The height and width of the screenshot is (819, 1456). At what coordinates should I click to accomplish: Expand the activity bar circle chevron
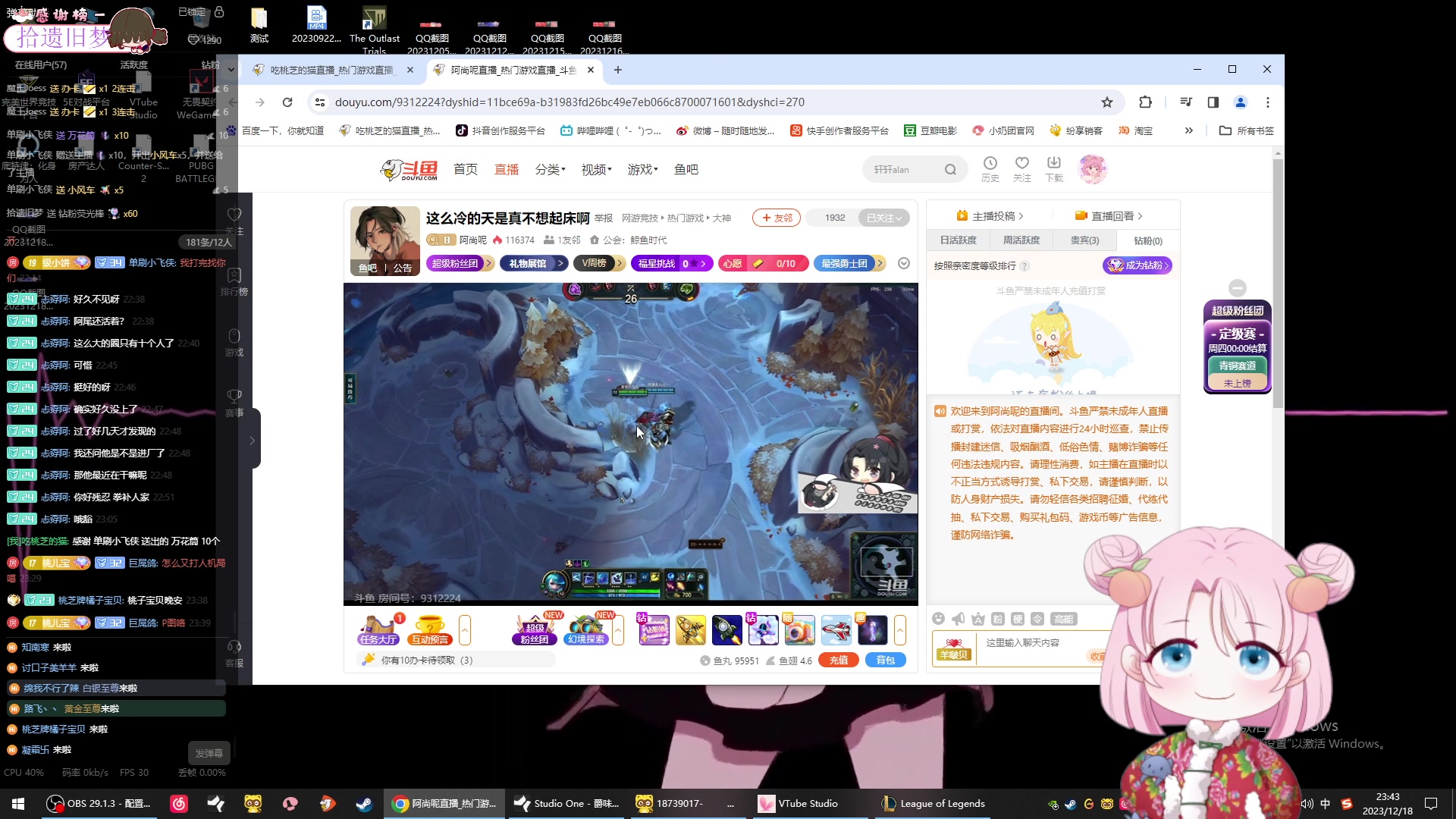pyautogui.click(x=903, y=263)
